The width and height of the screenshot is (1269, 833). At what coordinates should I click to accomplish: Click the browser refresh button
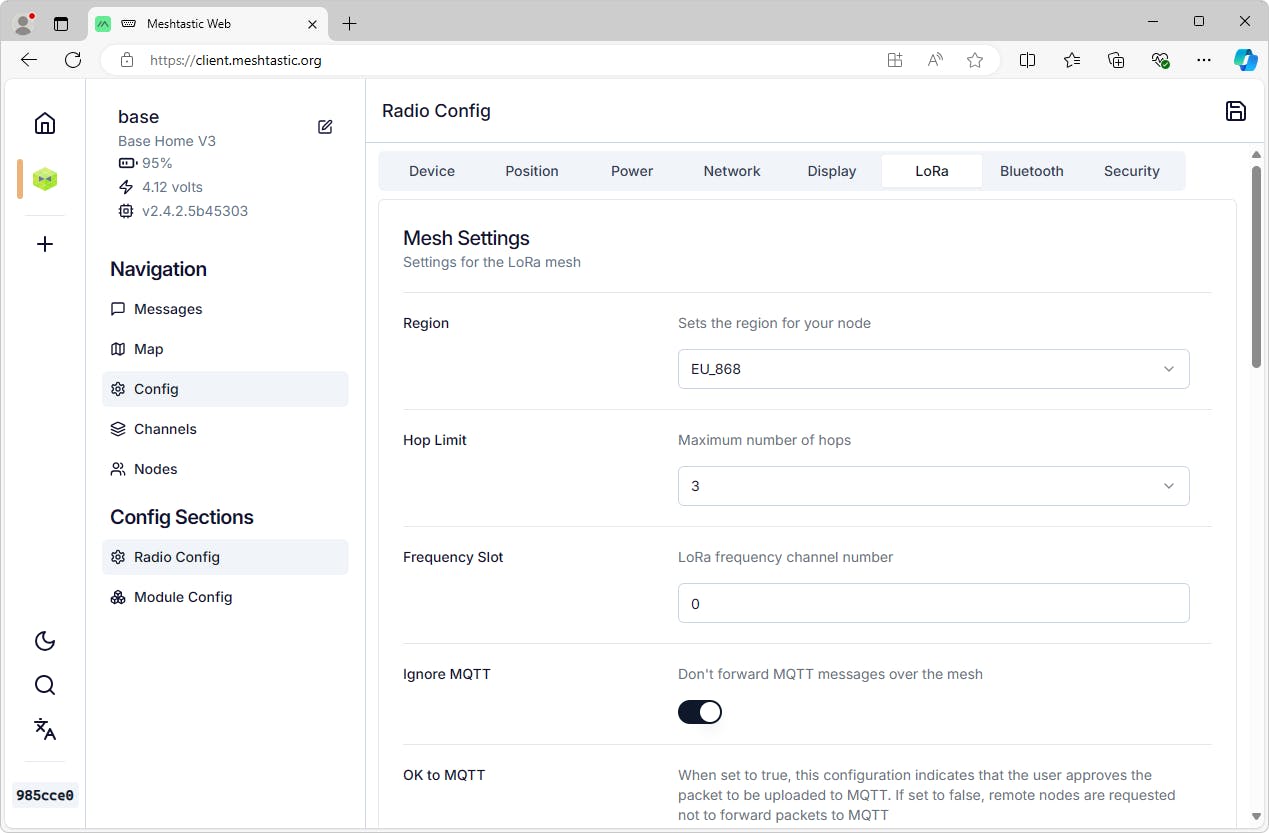point(73,60)
